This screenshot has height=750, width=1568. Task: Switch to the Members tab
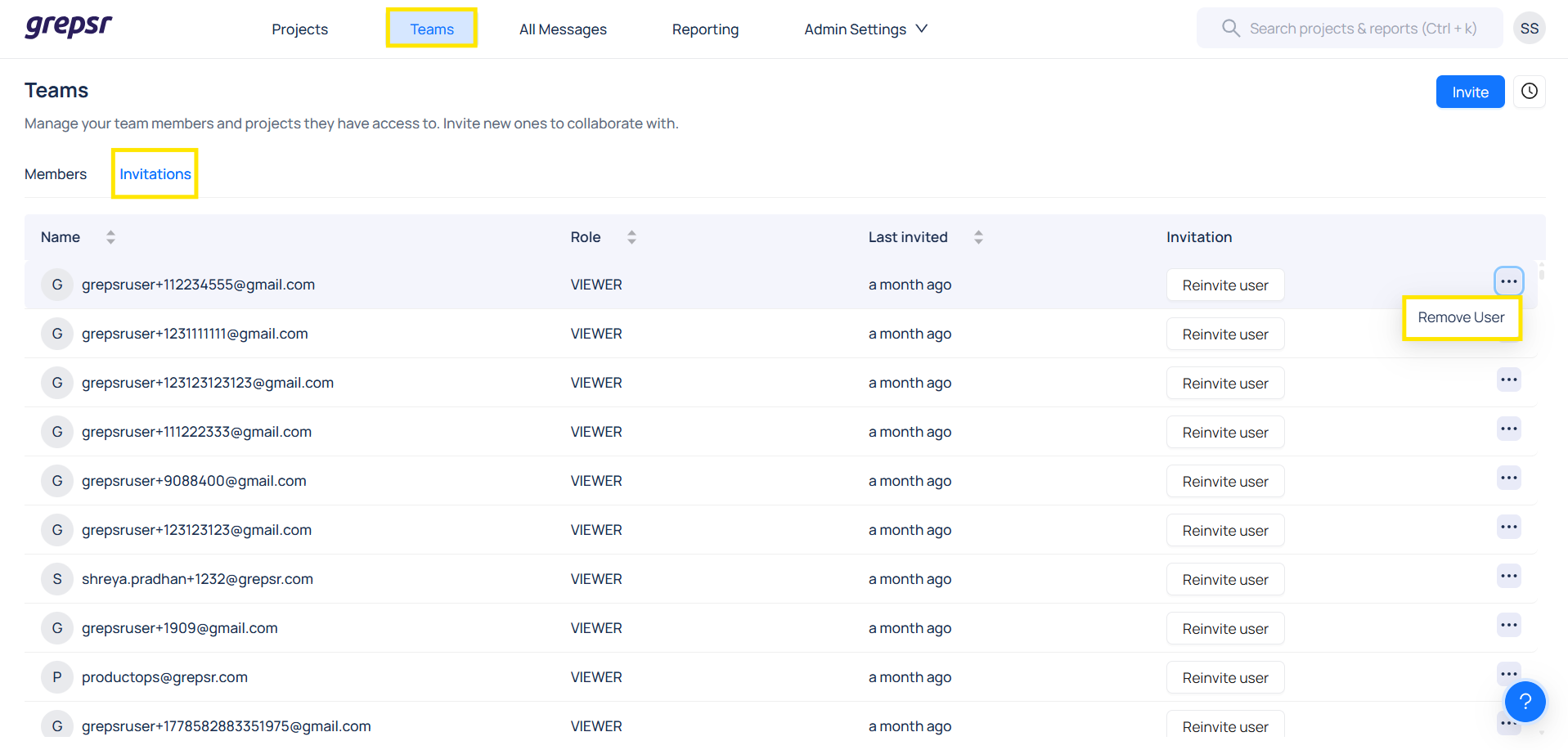coord(56,174)
